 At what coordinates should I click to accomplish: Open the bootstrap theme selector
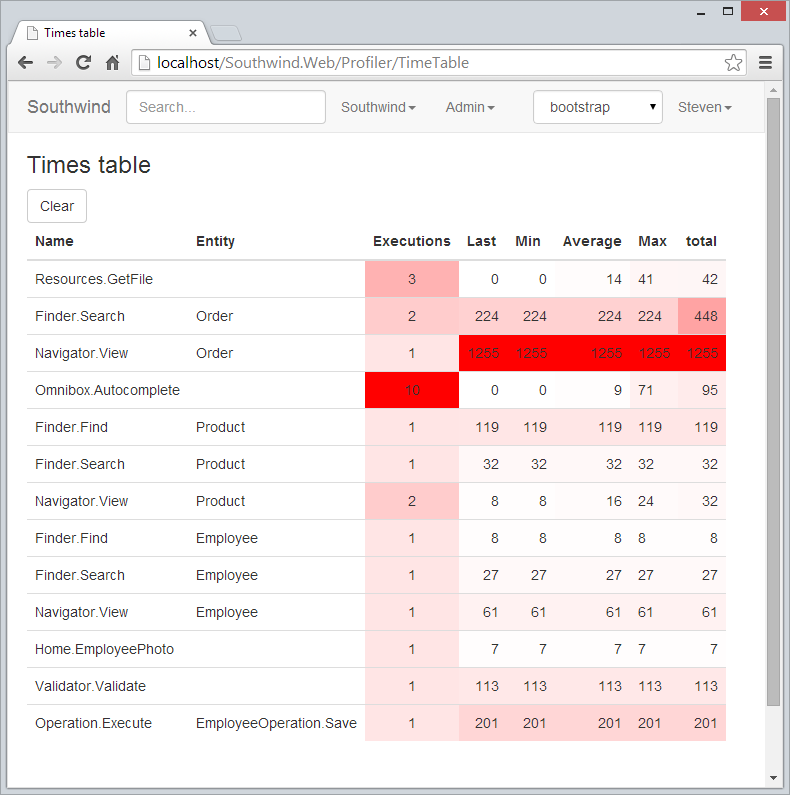pyautogui.click(x=598, y=107)
